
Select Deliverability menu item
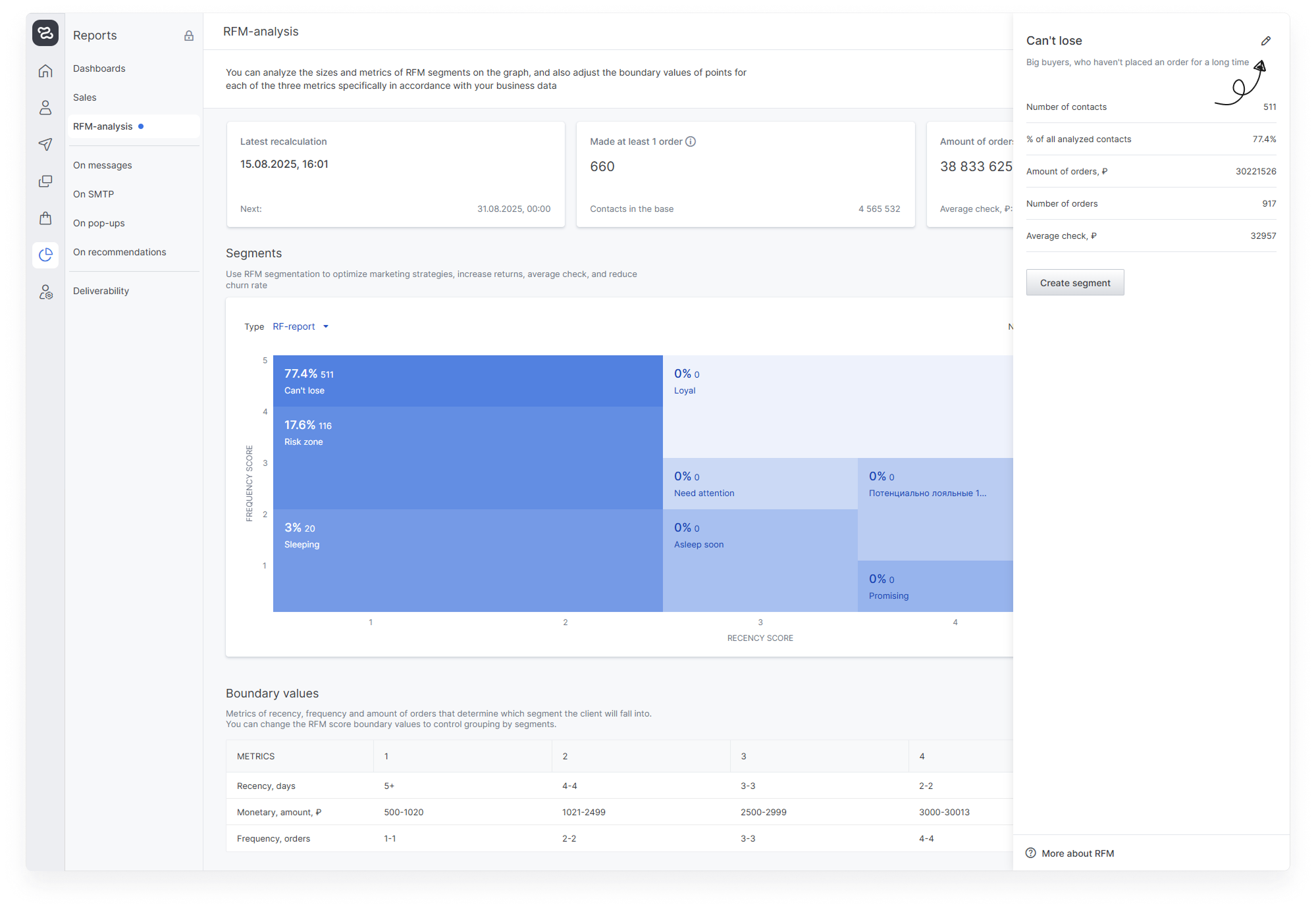(101, 291)
